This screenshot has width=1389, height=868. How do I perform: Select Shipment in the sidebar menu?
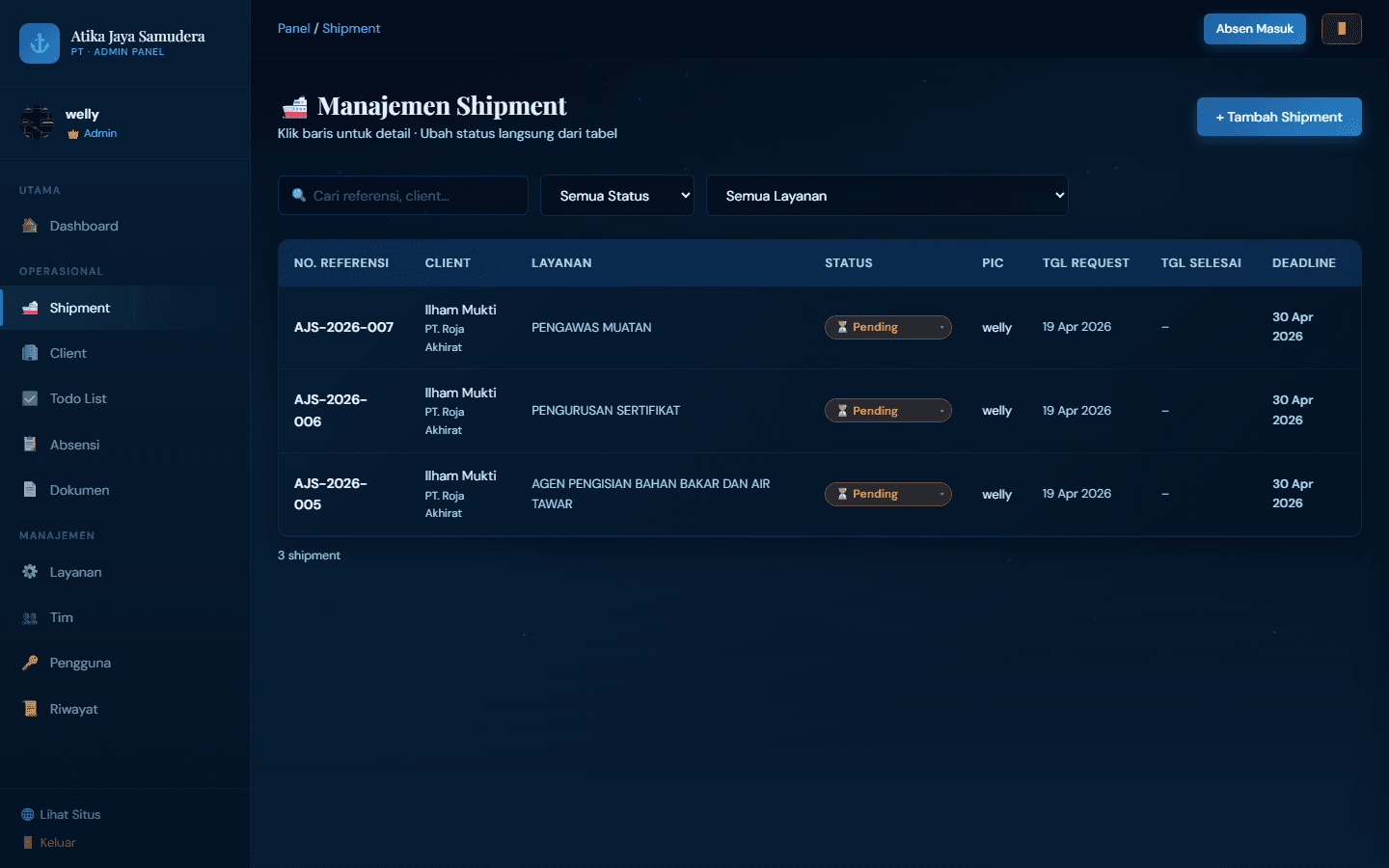[x=125, y=308]
